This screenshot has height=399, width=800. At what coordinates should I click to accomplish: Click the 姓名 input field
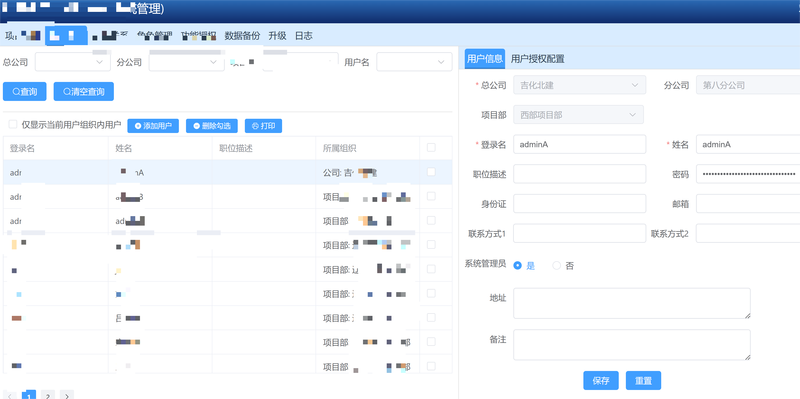coord(748,144)
